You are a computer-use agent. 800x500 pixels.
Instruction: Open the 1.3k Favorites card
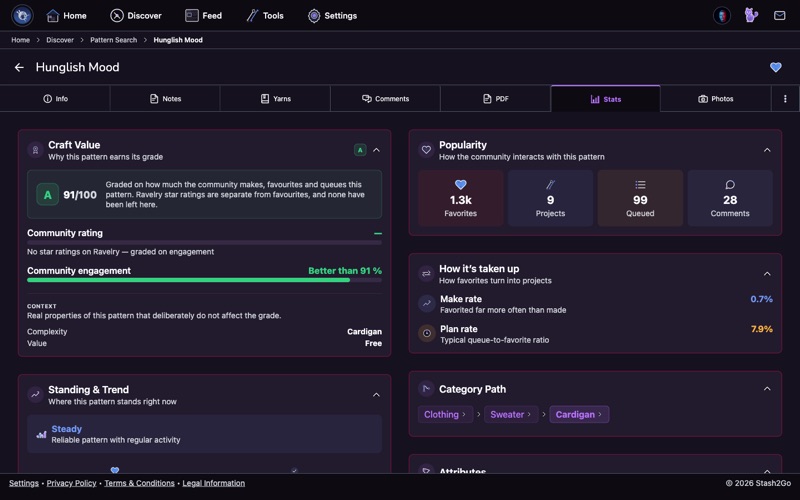click(x=461, y=198)
